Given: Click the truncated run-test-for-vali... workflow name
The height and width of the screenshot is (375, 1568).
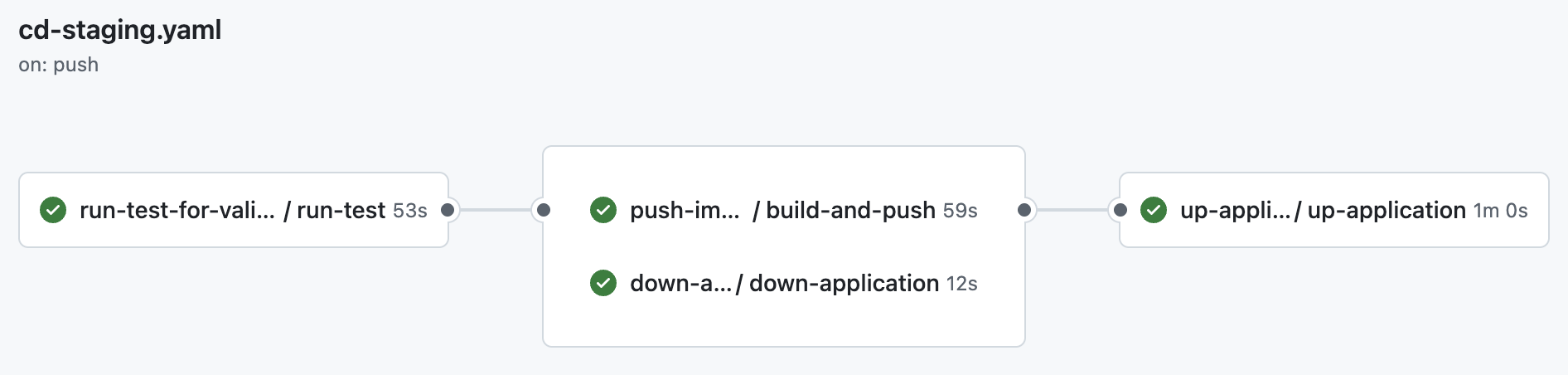Looking at the screenshot, I should point(177,210).
